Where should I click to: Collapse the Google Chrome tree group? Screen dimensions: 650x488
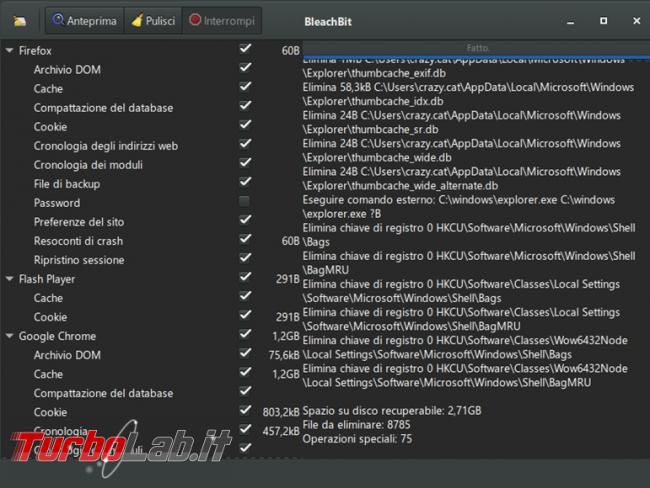10,336
